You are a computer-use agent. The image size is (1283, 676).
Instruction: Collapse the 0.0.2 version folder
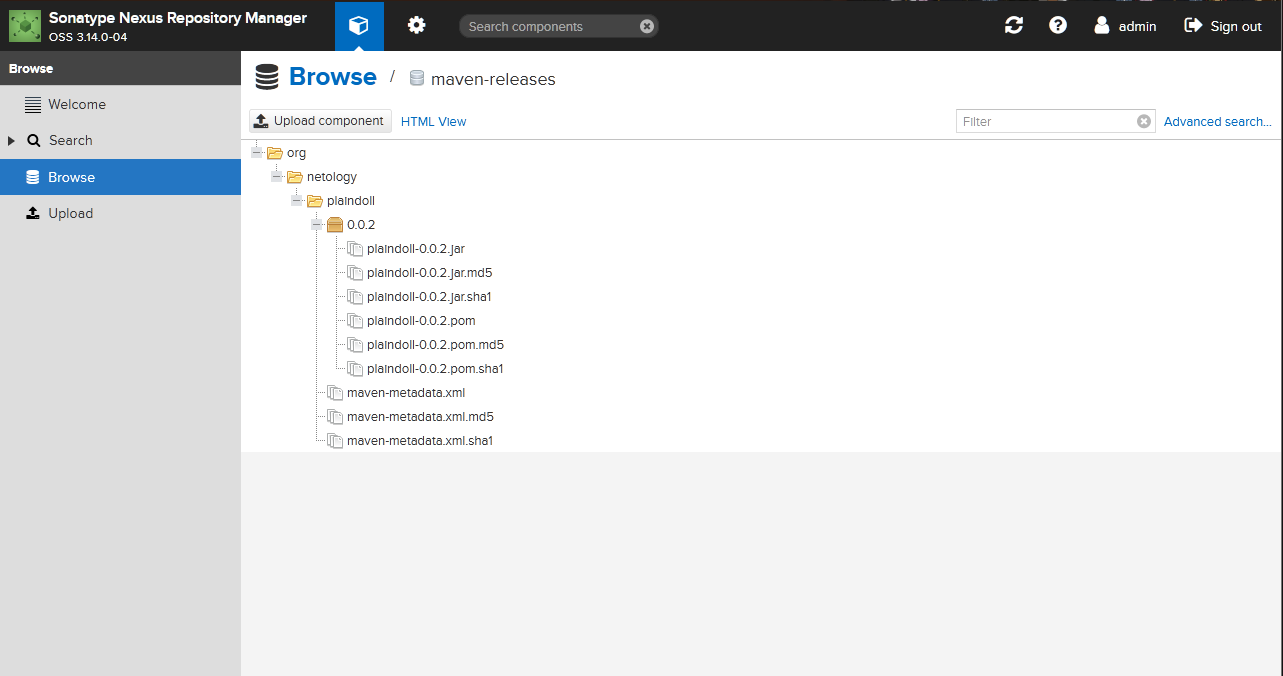click(x=316, y=224)
